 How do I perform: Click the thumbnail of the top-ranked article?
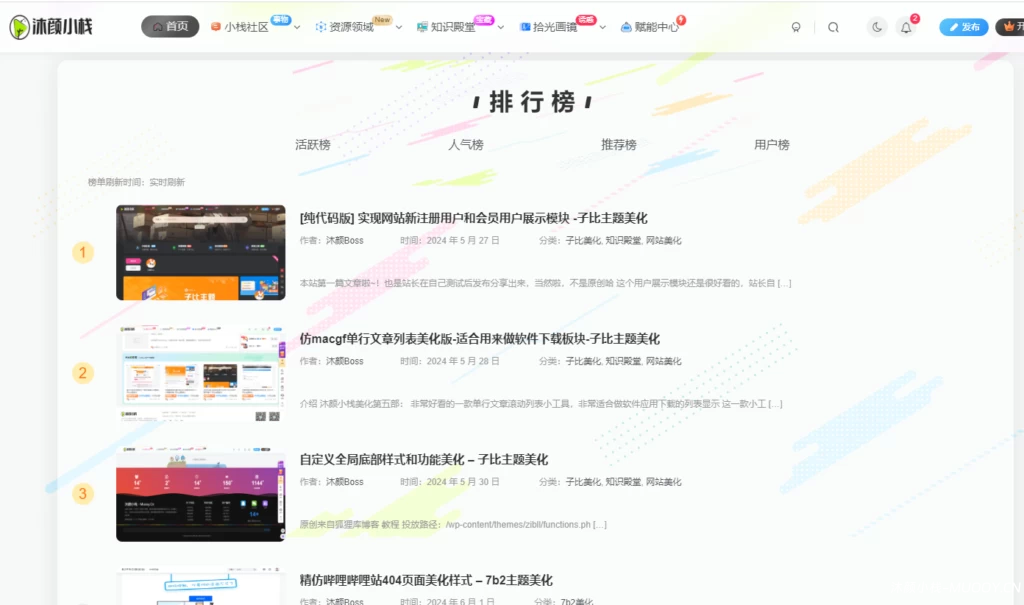[x=200, y=251]
